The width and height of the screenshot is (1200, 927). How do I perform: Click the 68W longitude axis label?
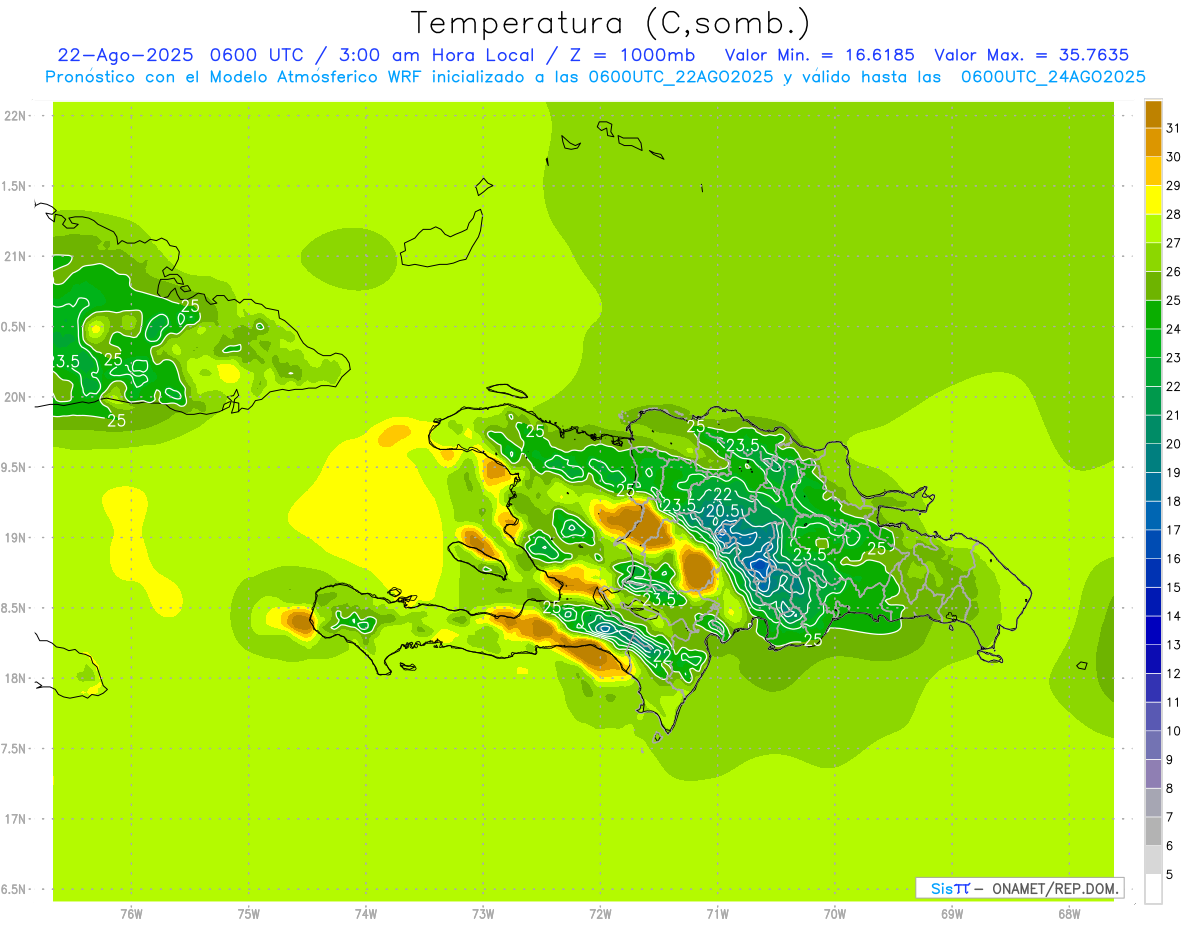pos(1069,914)
